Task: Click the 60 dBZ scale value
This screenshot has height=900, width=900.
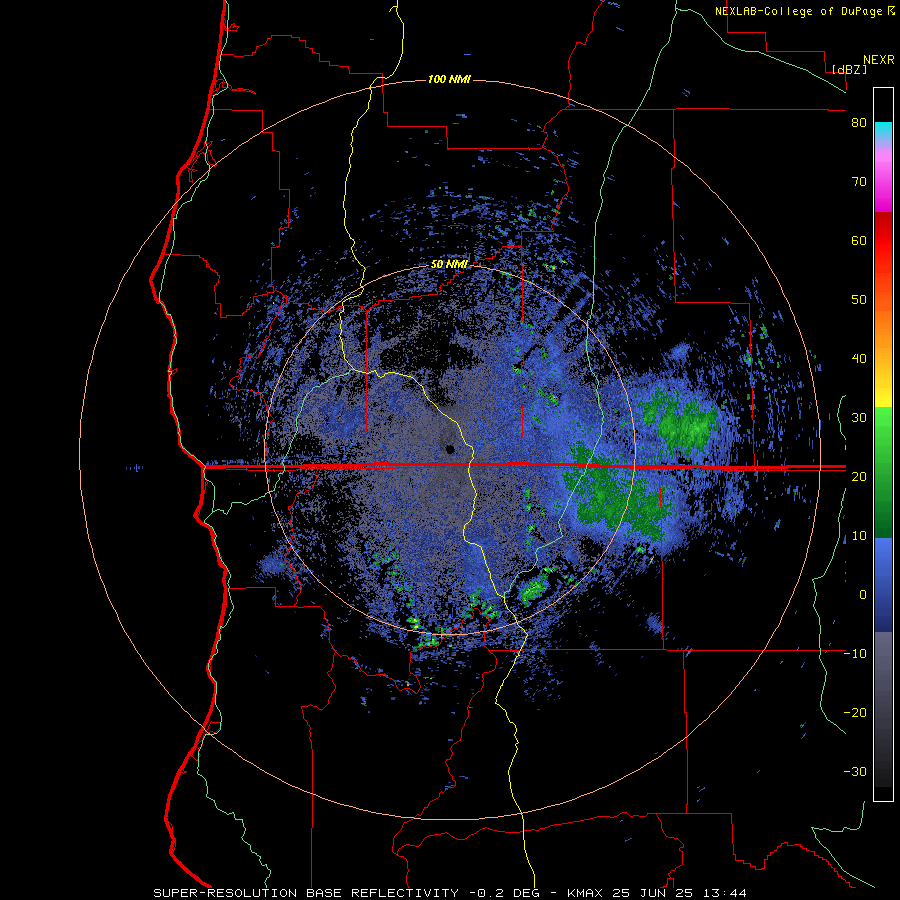Action: 859,240
